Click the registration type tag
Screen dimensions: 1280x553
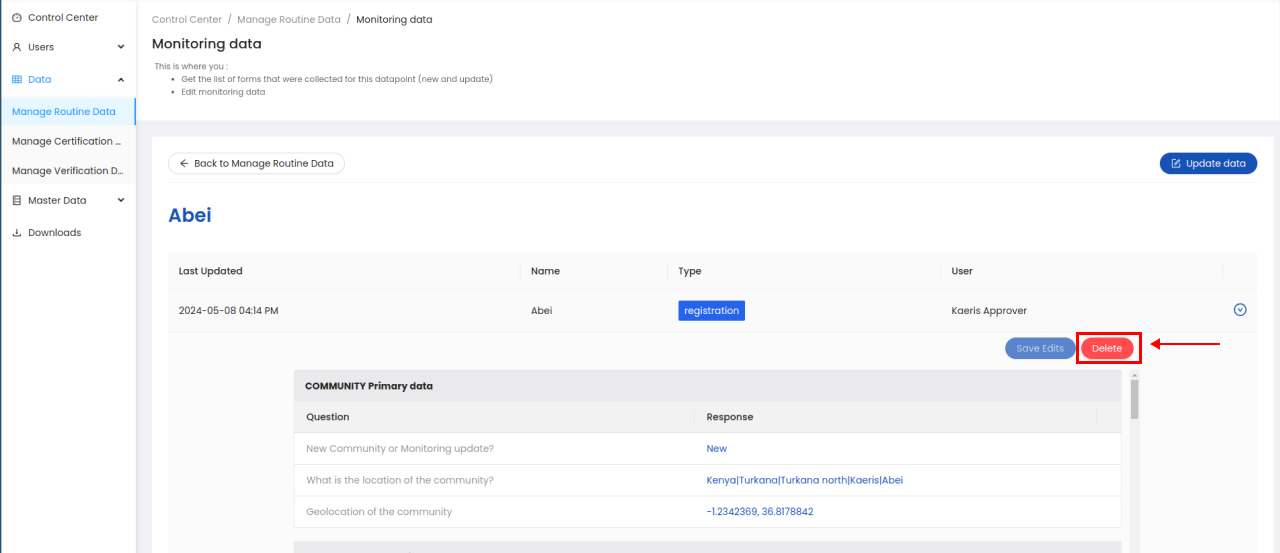click(x=711, y=311)
